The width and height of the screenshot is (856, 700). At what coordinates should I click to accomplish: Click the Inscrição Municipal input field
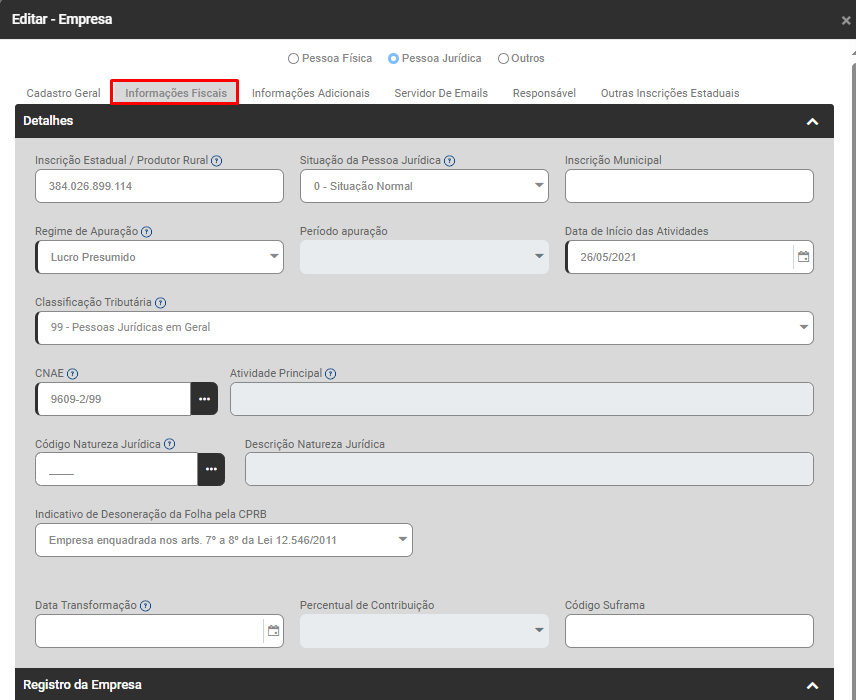point(689,186)
